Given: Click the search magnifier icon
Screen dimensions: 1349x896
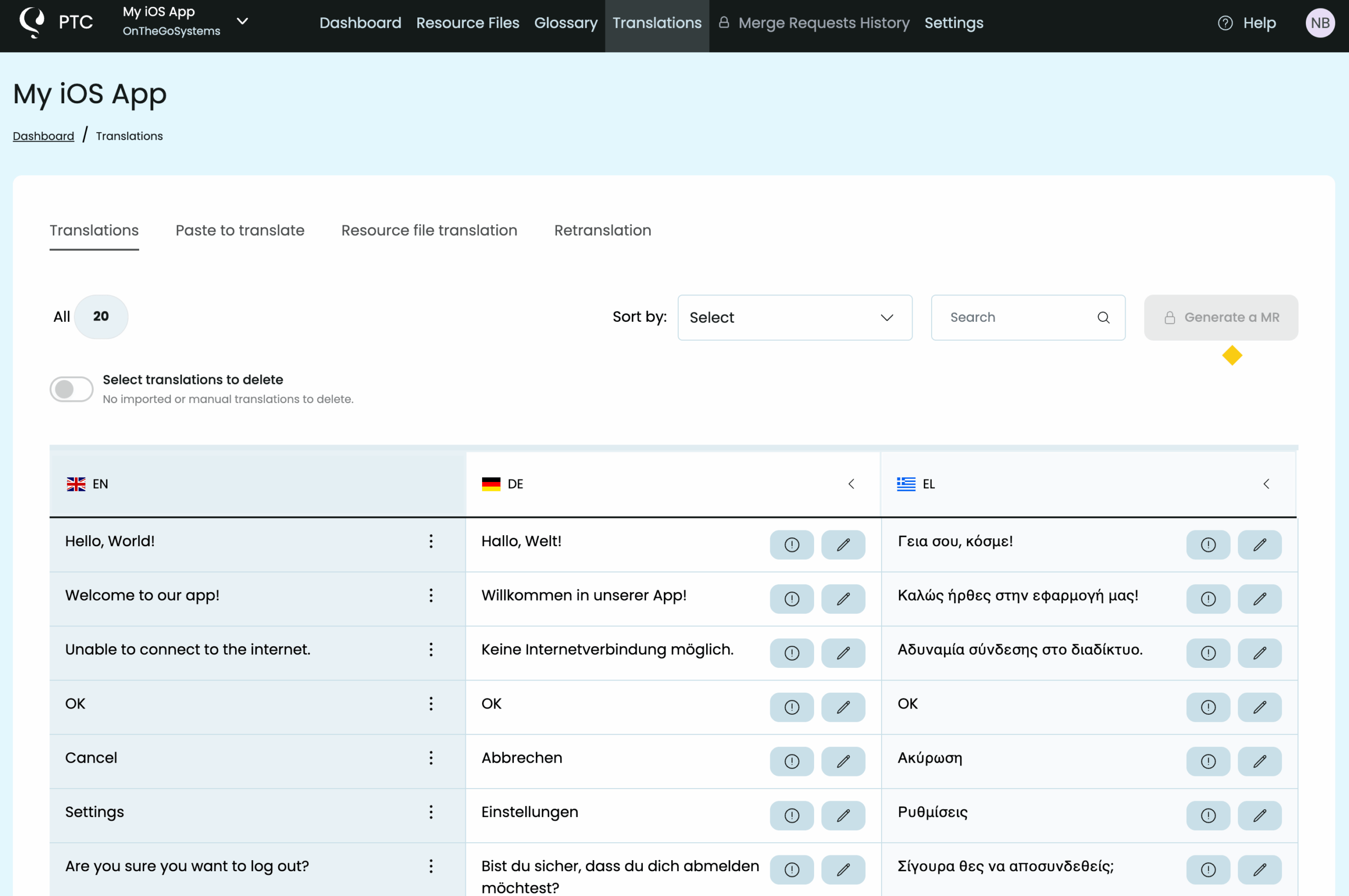Looking at the screenshot, I should tap(1103, 318).
